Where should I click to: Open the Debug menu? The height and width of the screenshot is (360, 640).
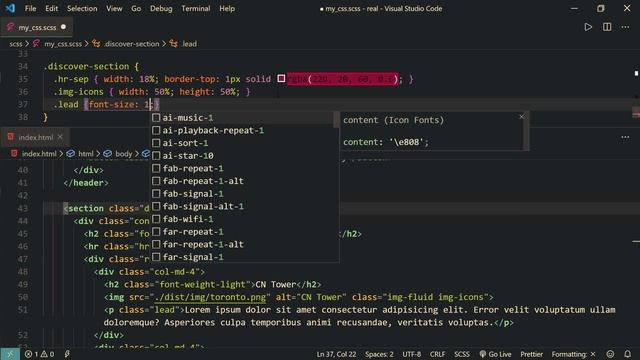[161, 8]
